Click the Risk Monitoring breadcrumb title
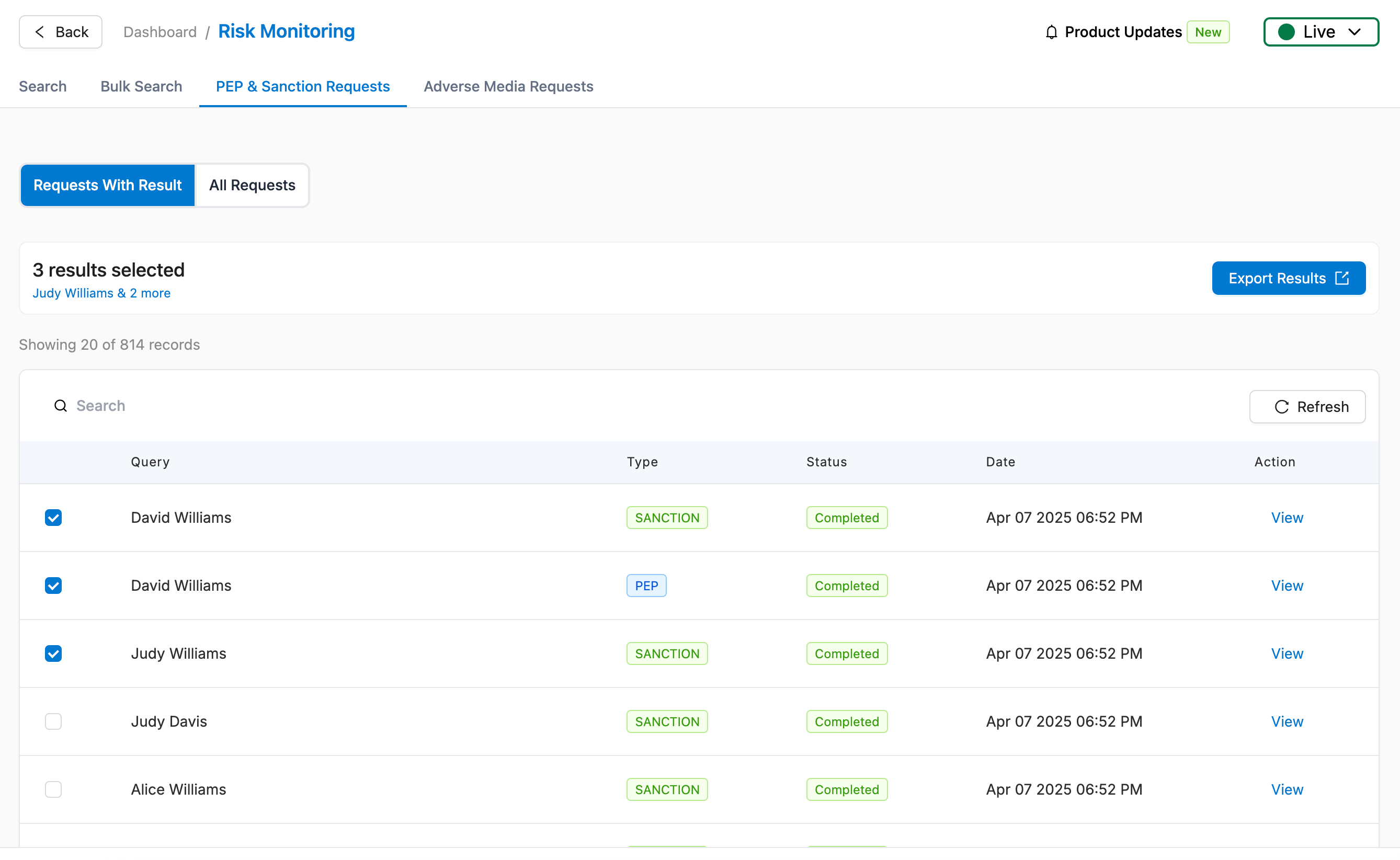Image resolution: width=1400 pixels, height=860 pixels. point(286,31)
